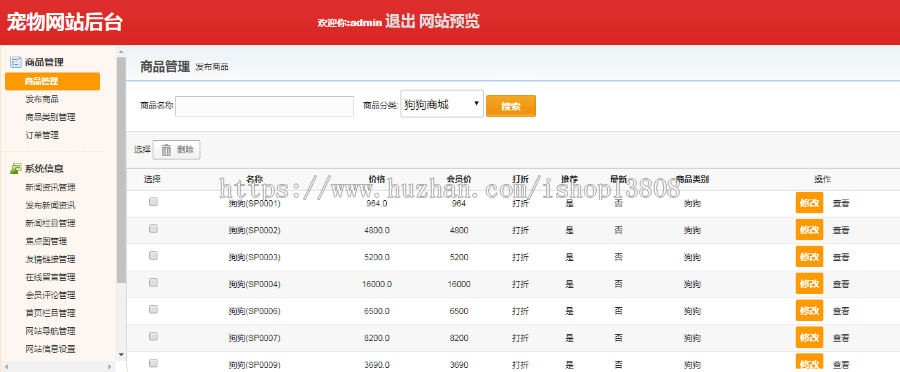The height and width of the screenshot is (372, 900).
Task: View details via 查看 for 狗狗(SP0002)
Action: pos(841,230)
